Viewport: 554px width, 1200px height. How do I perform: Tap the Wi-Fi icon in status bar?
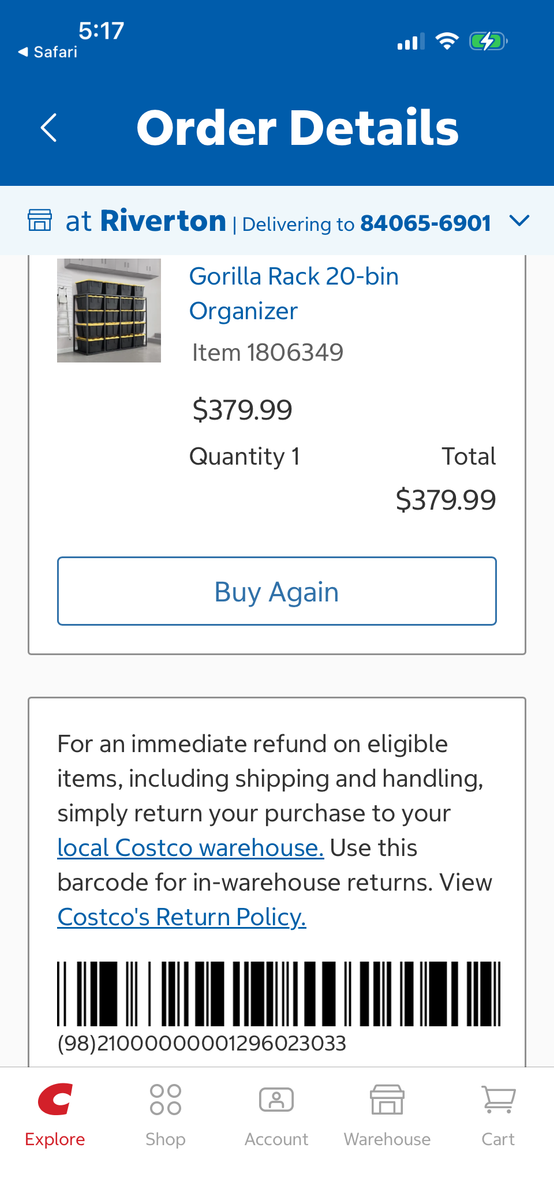447,41
